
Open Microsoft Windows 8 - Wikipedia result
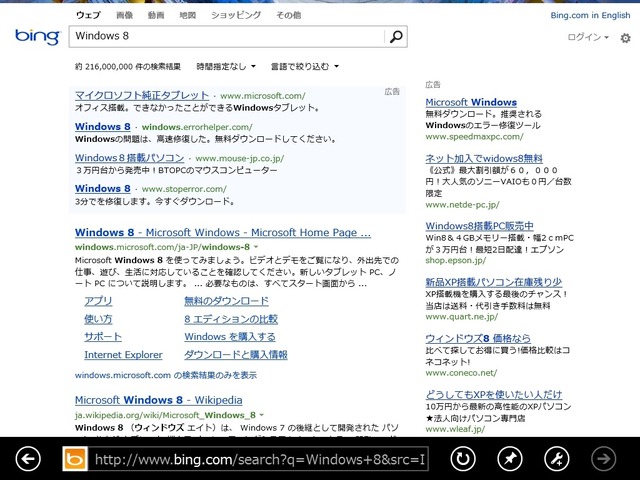pos(159,400)
